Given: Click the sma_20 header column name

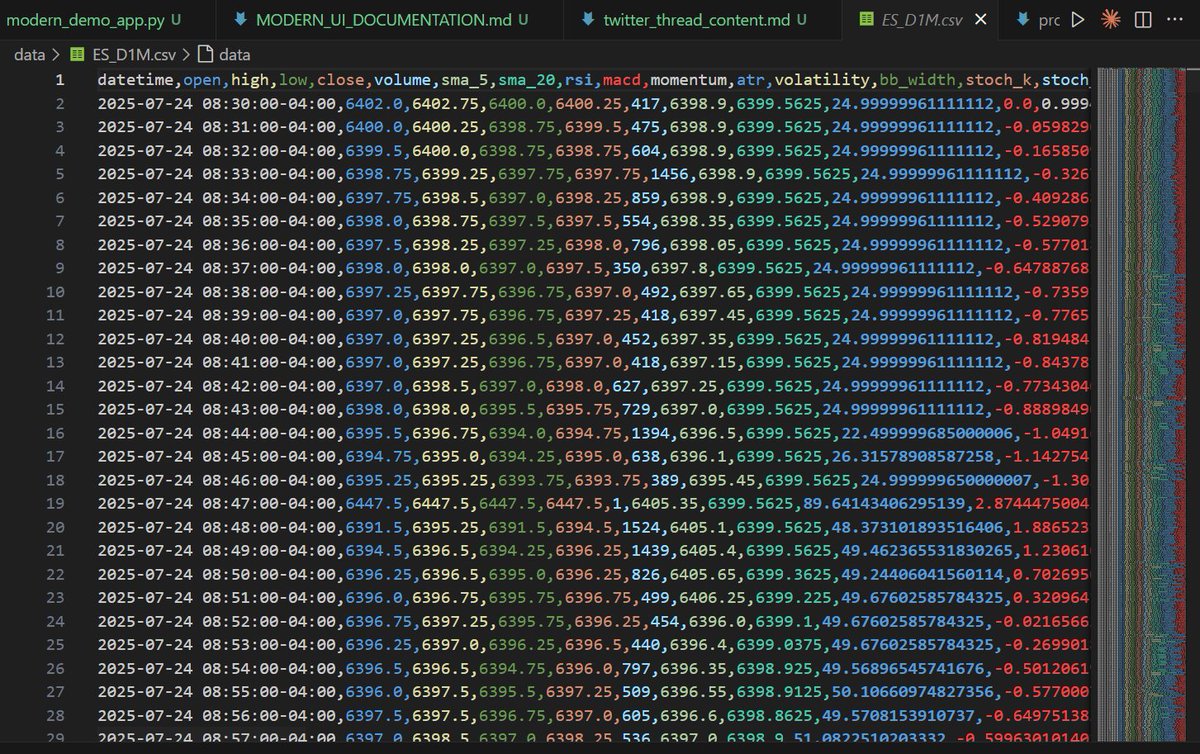Looking at the screenshot, I should tap(527, 80).
